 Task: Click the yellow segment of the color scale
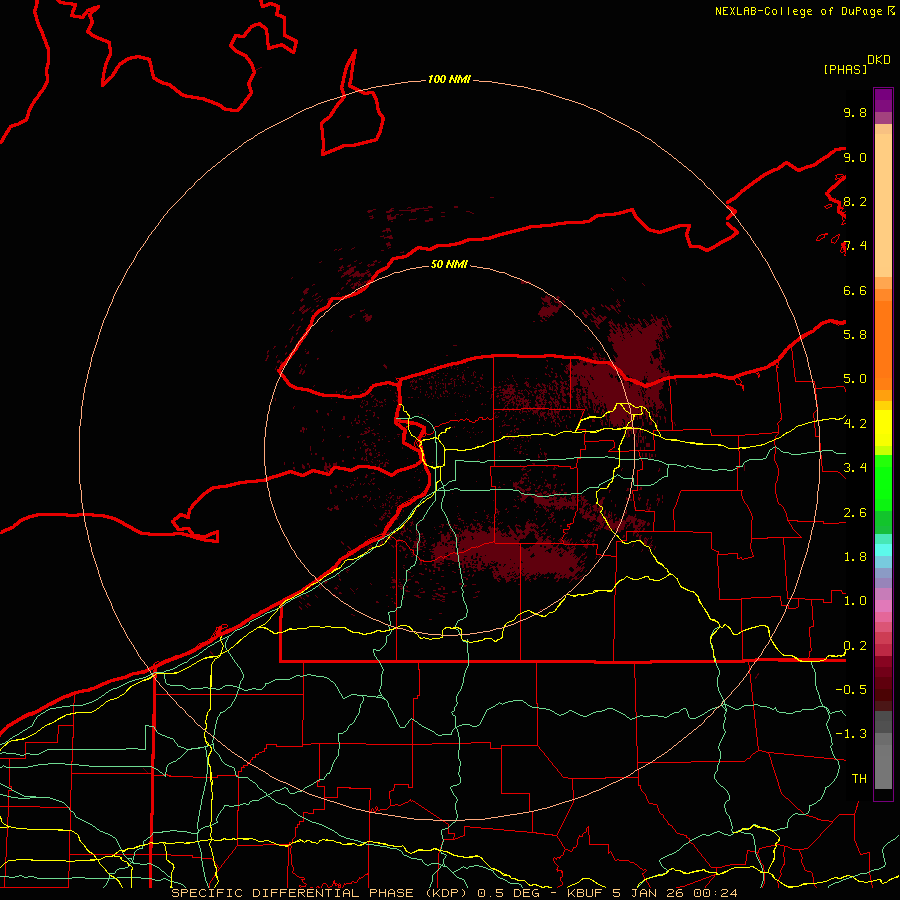pyautogui.click(x=883, y=428)
